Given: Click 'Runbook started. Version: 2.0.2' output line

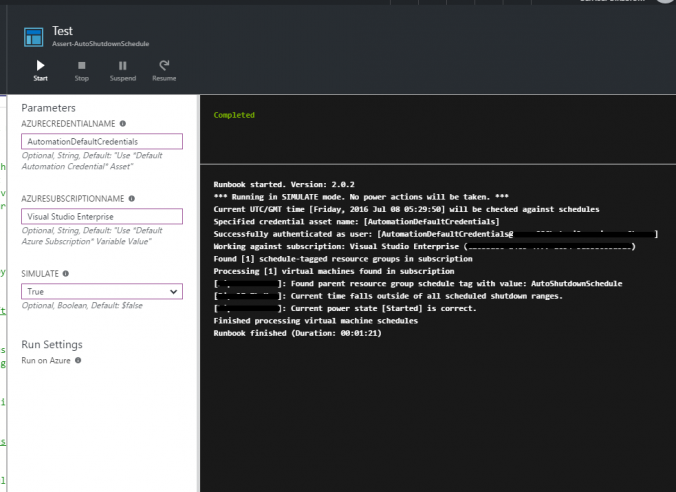Looking at the screenshot, I should [284, 185].
